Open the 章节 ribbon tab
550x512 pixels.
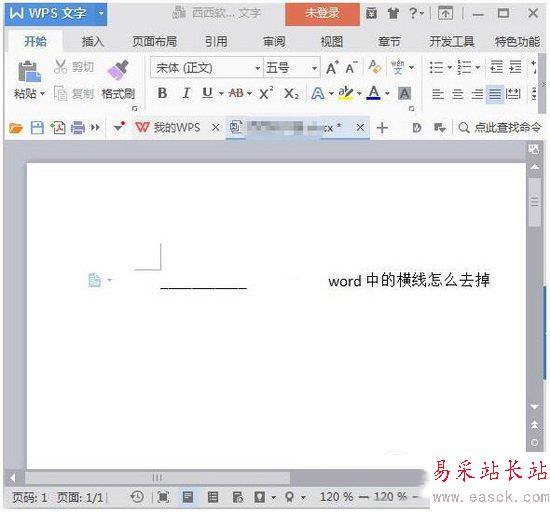click(389, 42)
